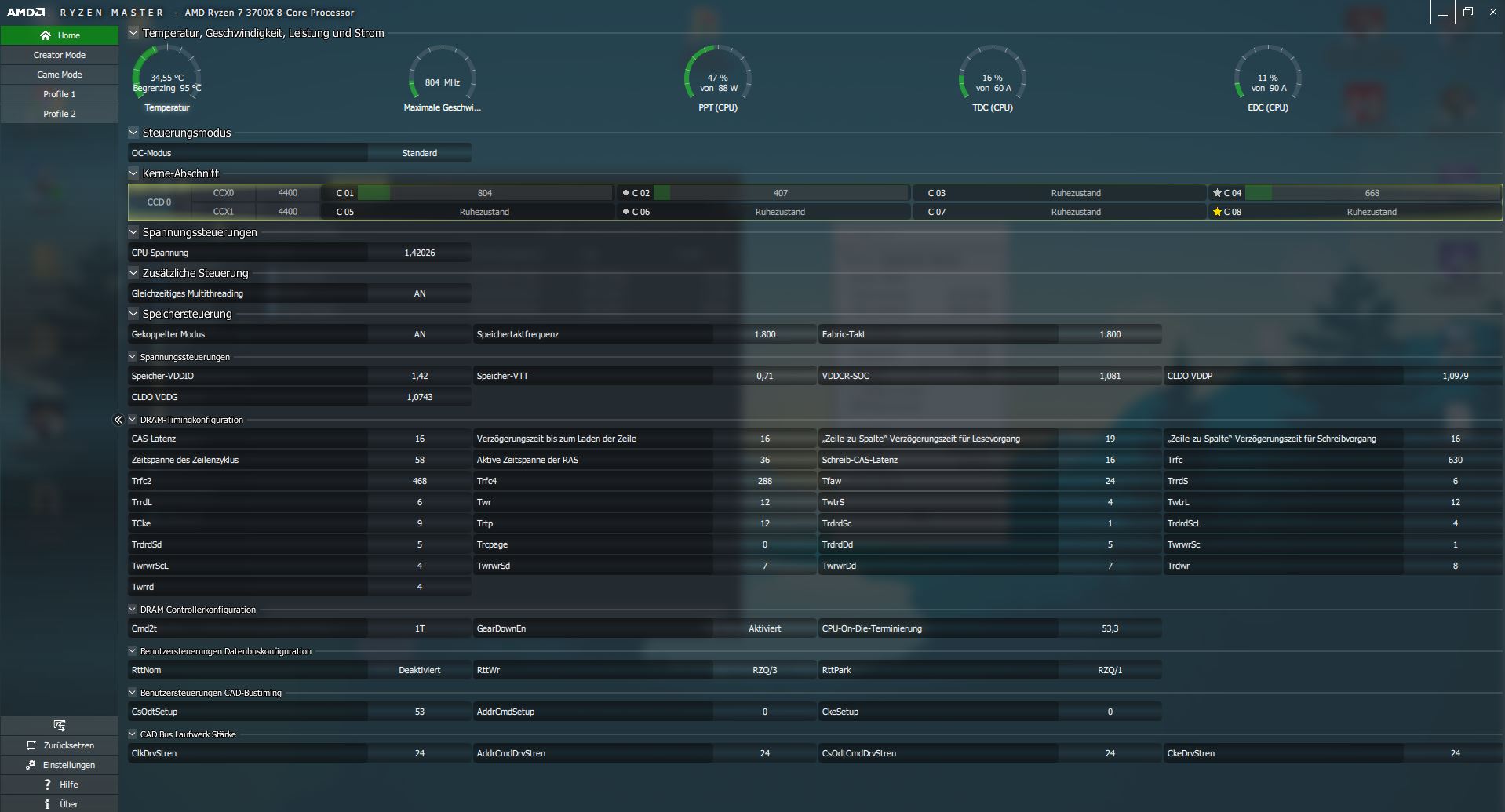Collapse the CAD Bus Laufwerk Stärke section
1505x812 pixels.
tap(133, 734)
